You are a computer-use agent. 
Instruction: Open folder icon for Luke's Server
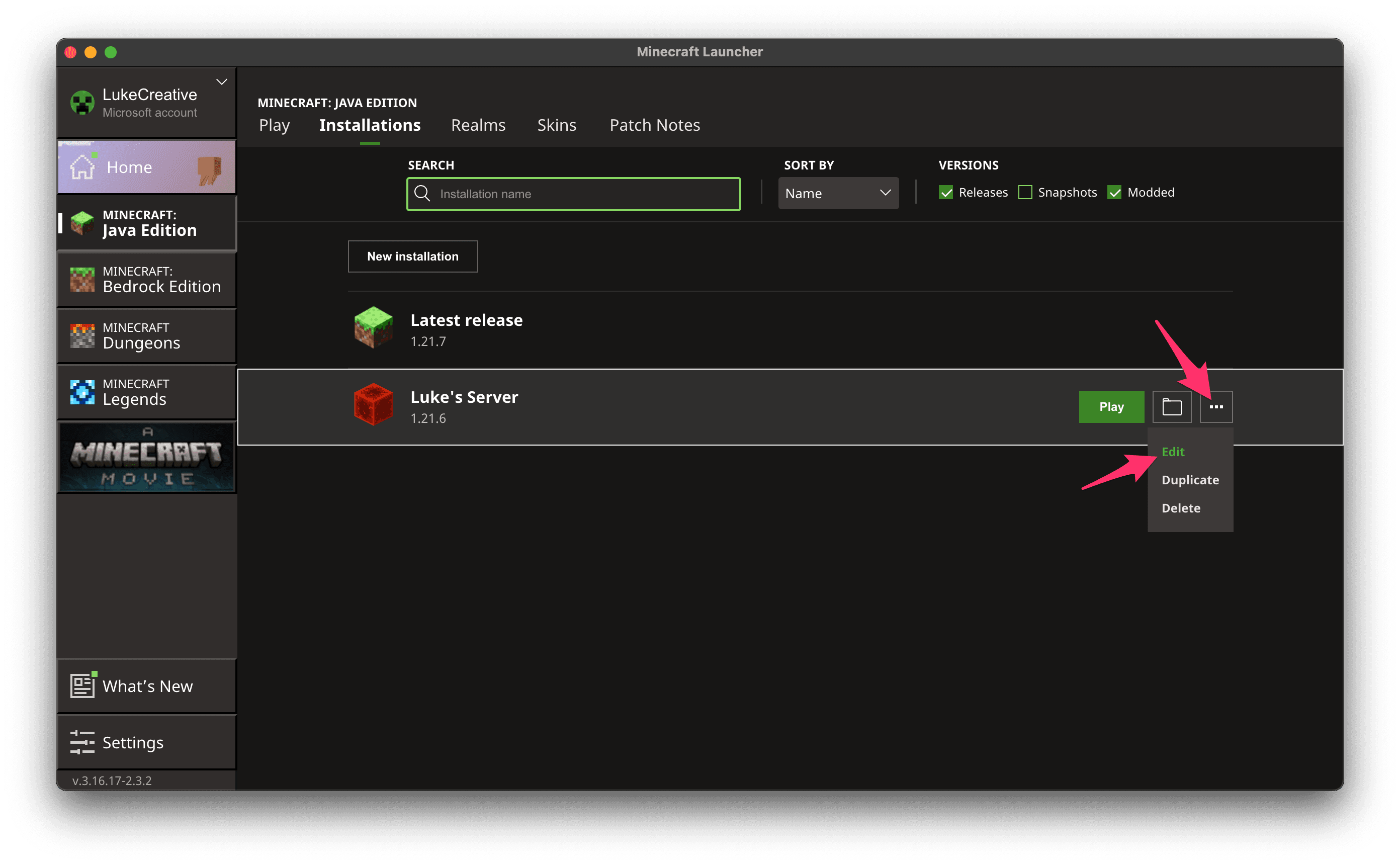1171,407
